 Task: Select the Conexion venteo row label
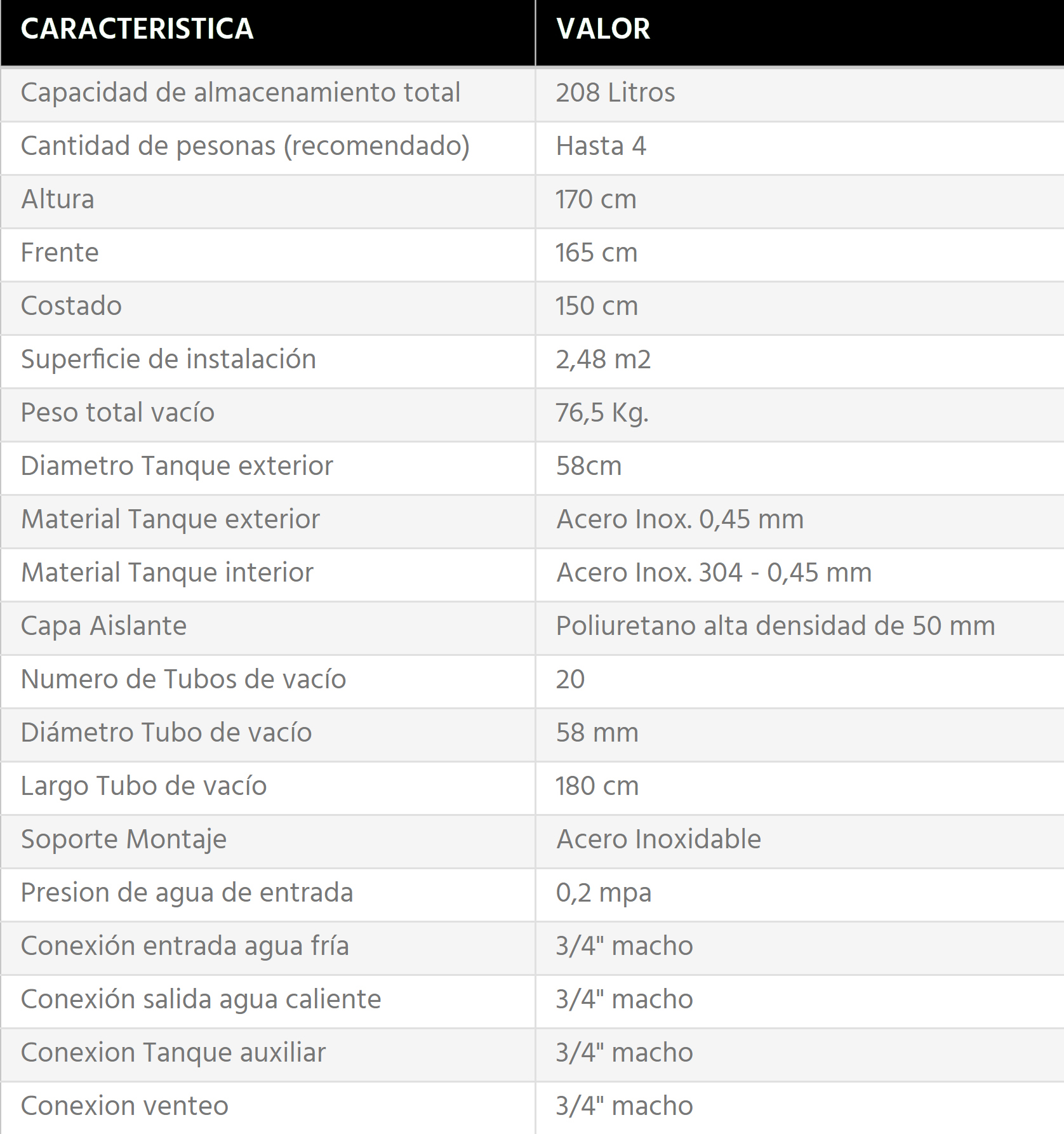tap(124, 1106)
